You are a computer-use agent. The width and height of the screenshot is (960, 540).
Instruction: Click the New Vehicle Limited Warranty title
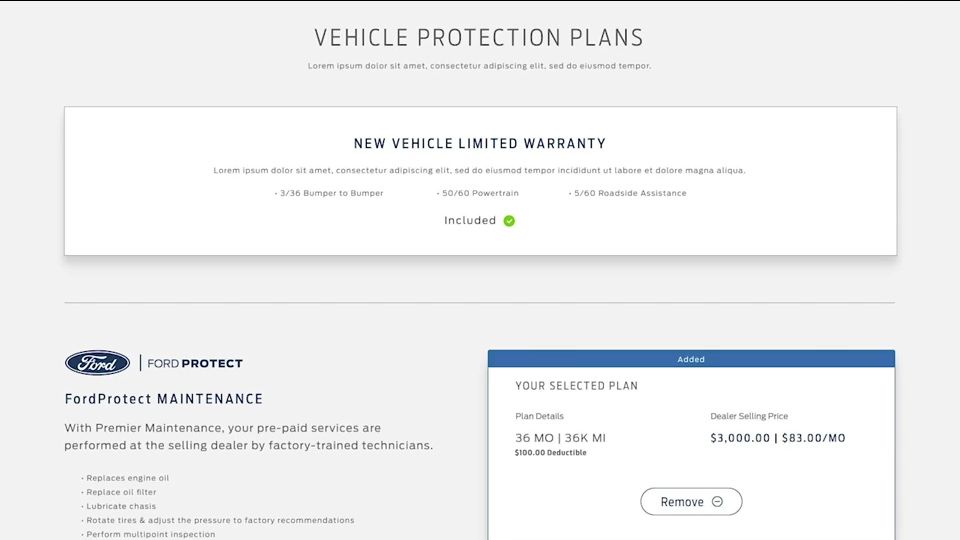480,144
